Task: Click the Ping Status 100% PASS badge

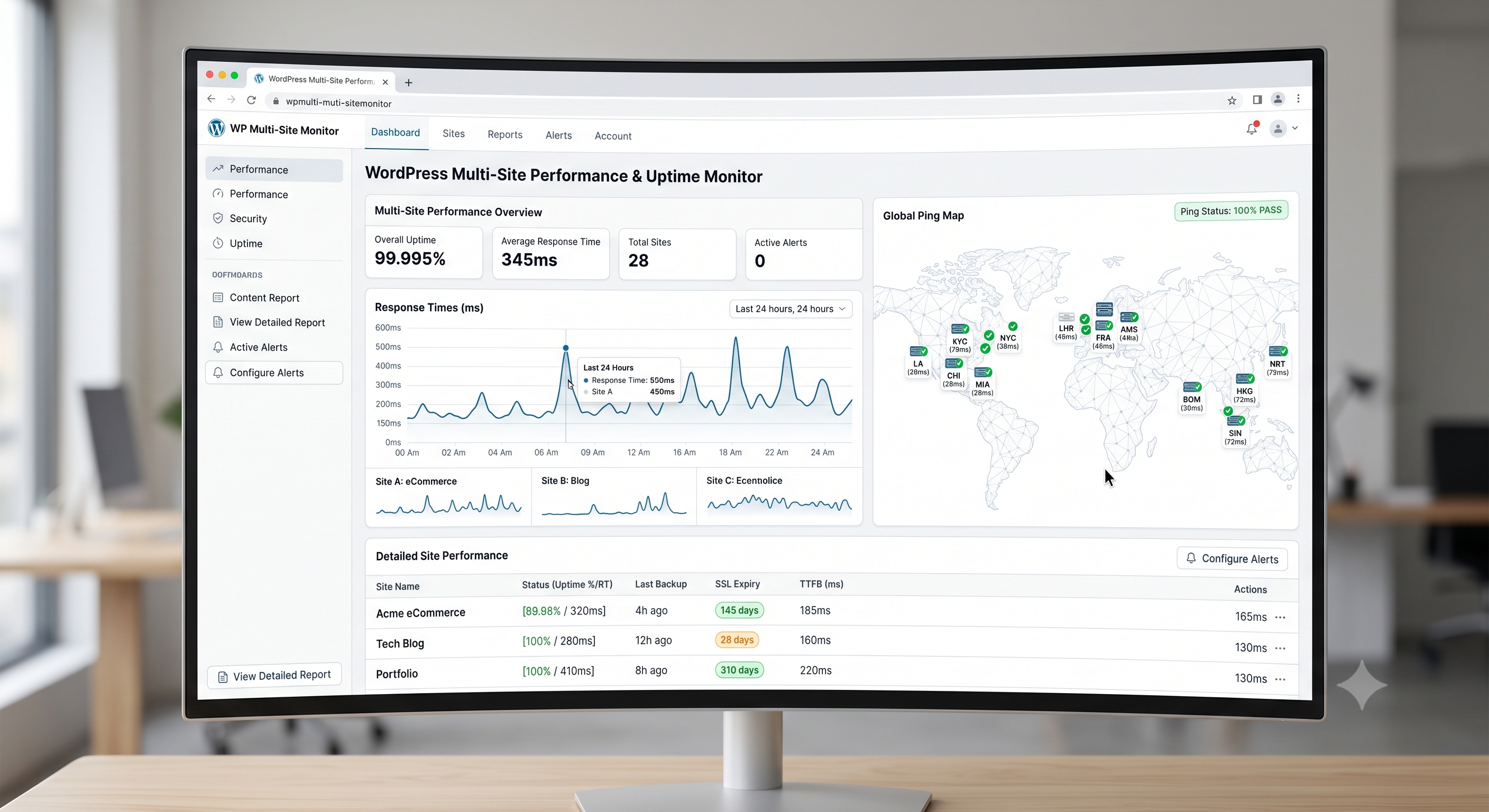Action: click(1230, 211)
